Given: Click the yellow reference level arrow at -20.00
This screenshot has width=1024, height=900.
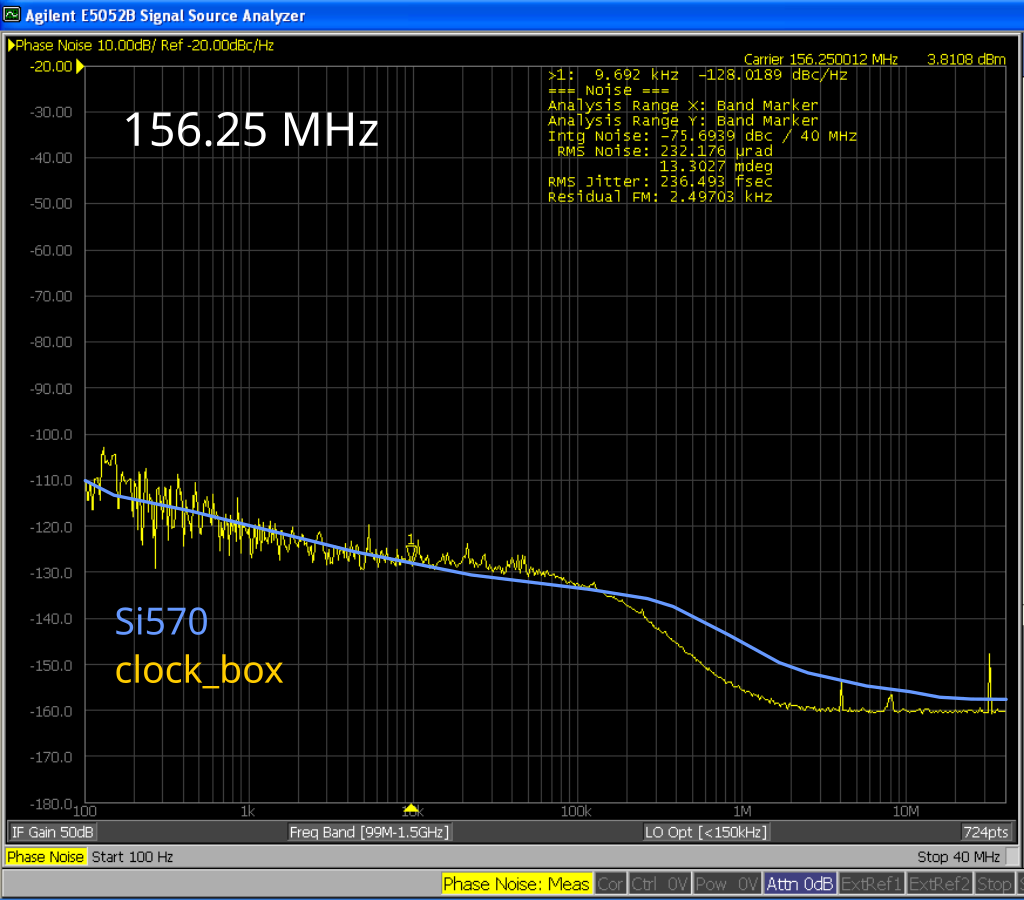Looking at the screenshot, I should 81,66.
